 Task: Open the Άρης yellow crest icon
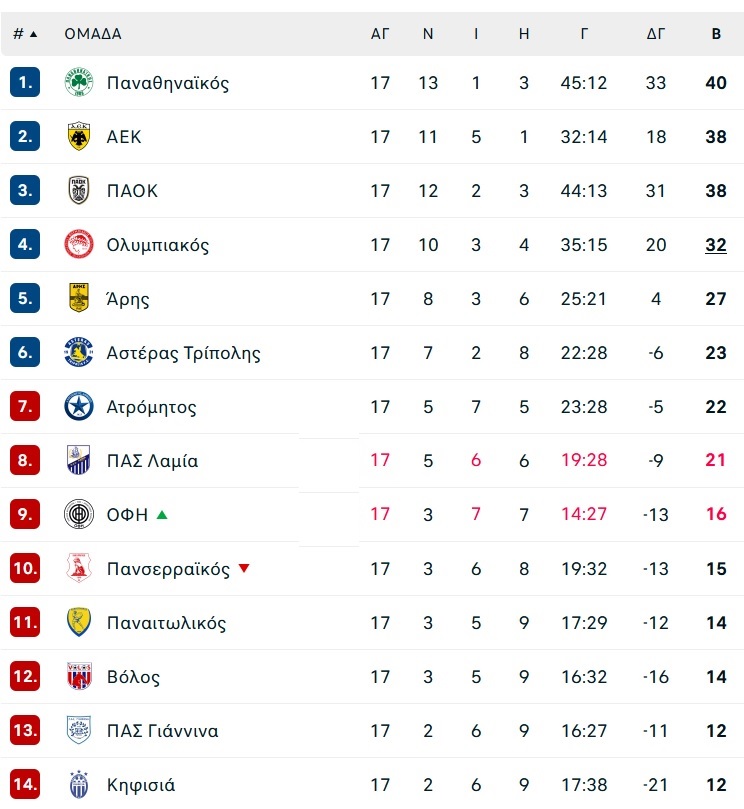pos(78,298)
